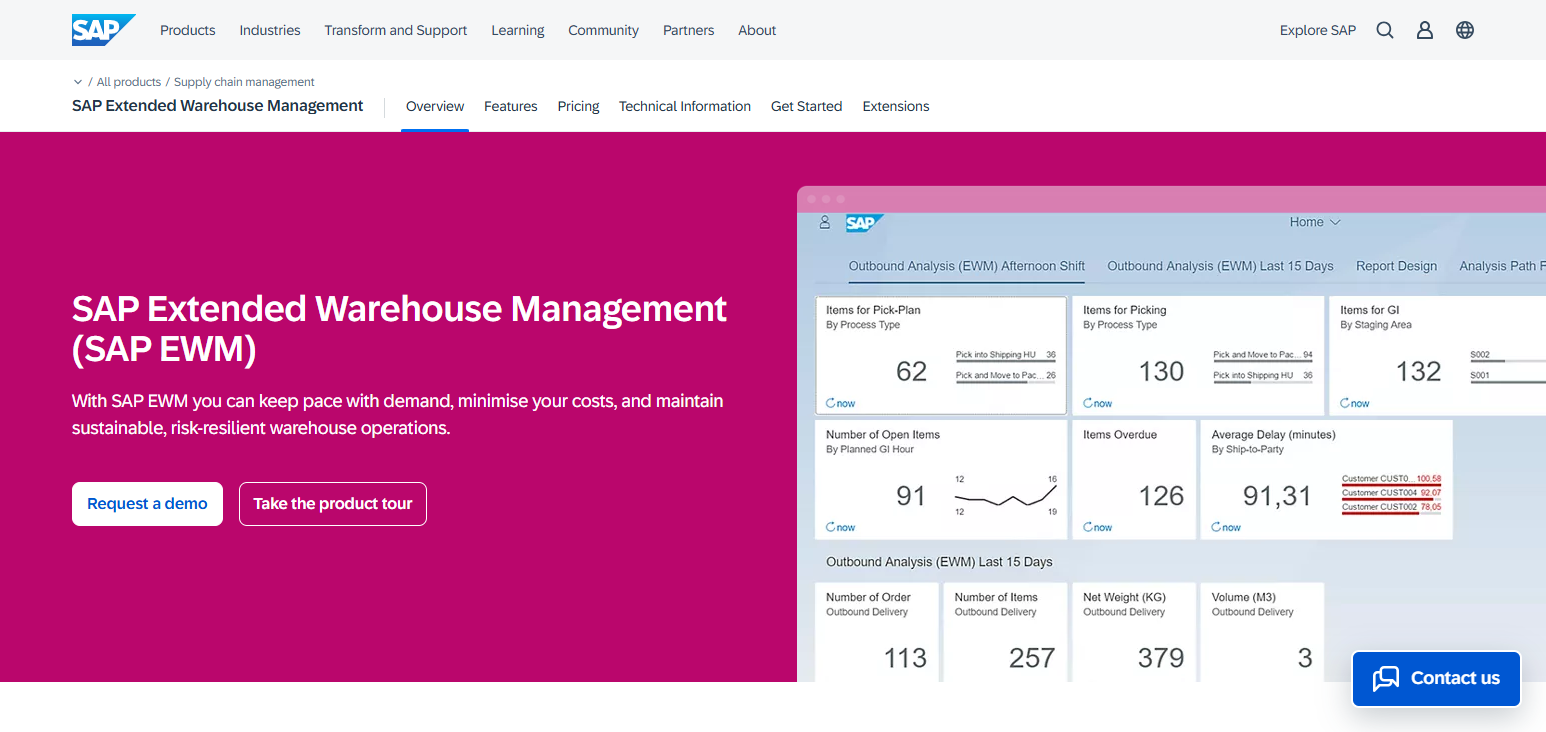The width and height of the screenshot is (1546, 732).
Task: Open the Learning menu
Action: [x=518, y=30]
